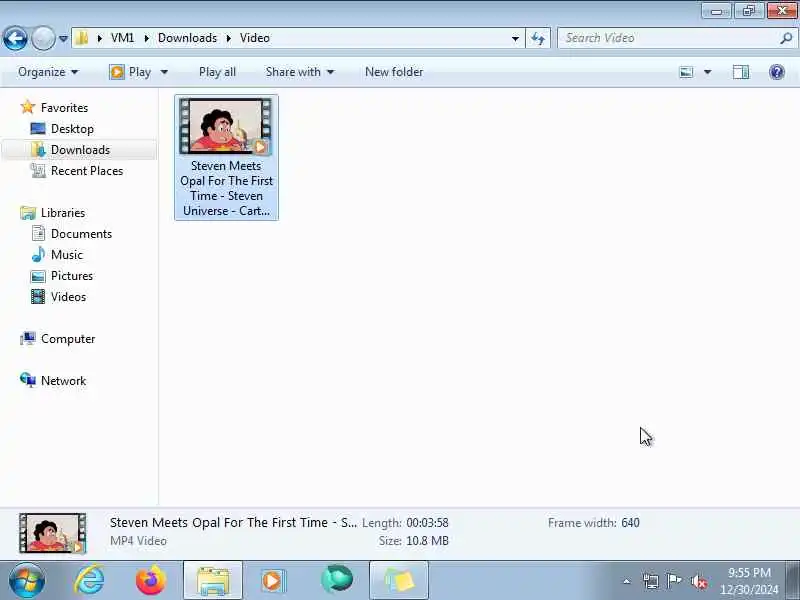This screenshot has height=600, width=800.
Task: Play the selected video with Play button
Action: point(130,72)
